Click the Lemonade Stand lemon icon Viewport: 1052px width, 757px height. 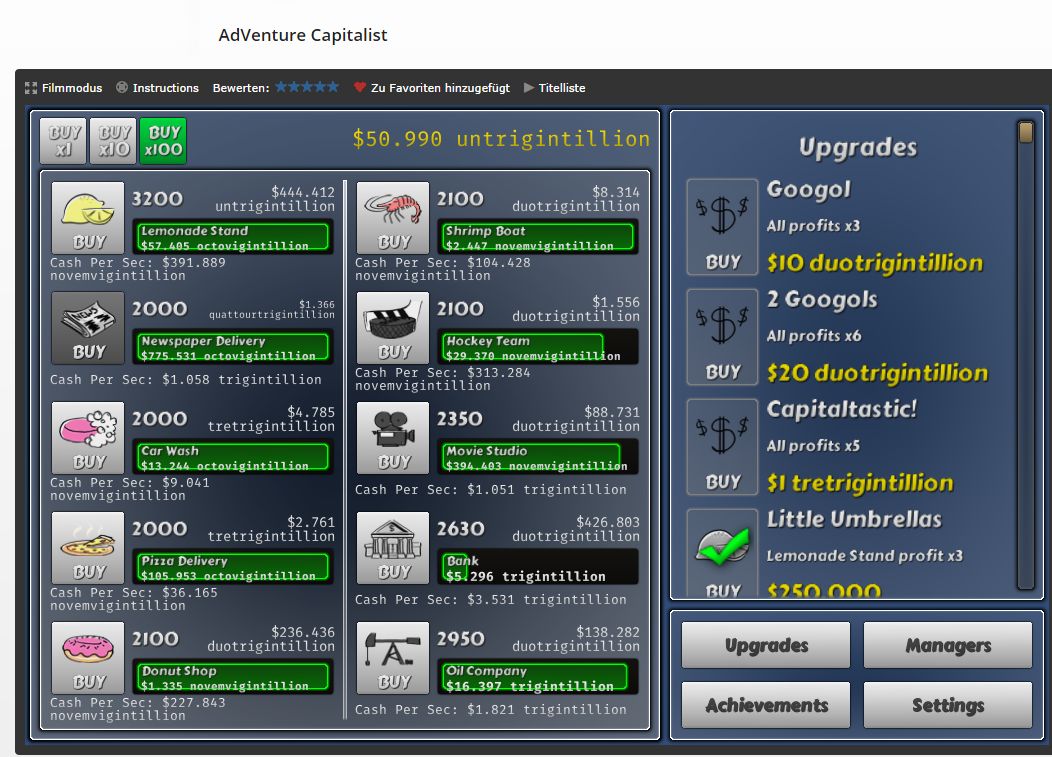click(88, 217)
